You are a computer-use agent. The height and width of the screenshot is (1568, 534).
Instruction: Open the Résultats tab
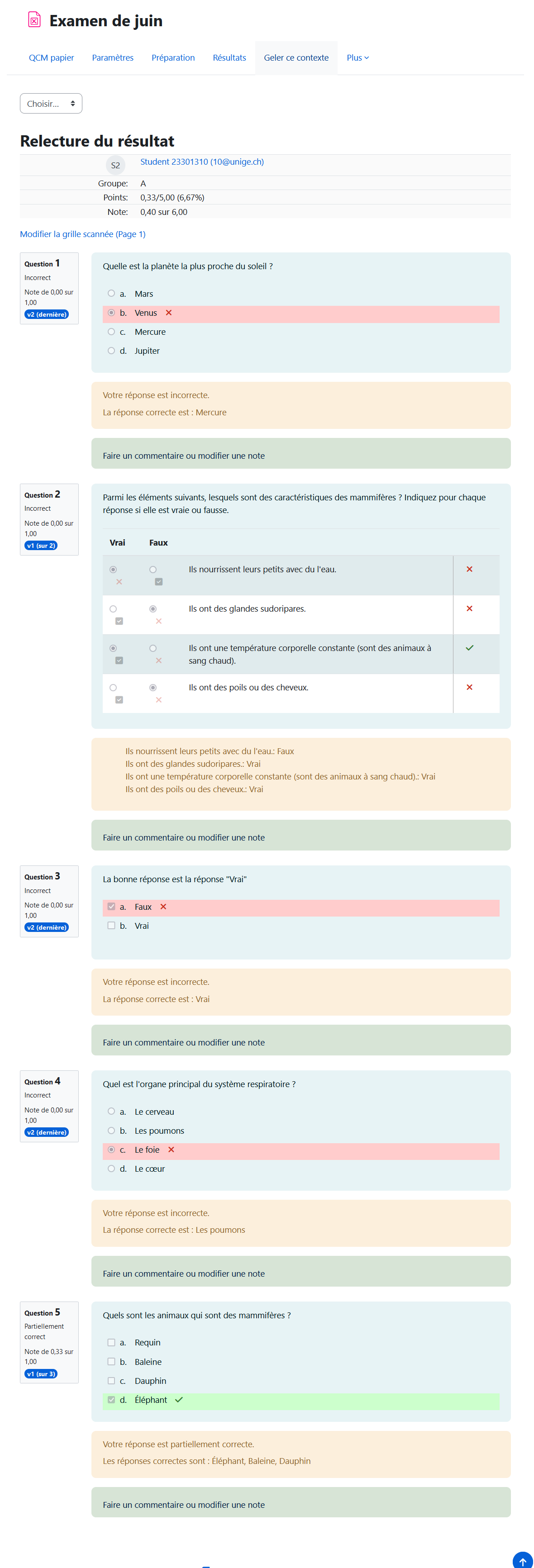(229, 58)
